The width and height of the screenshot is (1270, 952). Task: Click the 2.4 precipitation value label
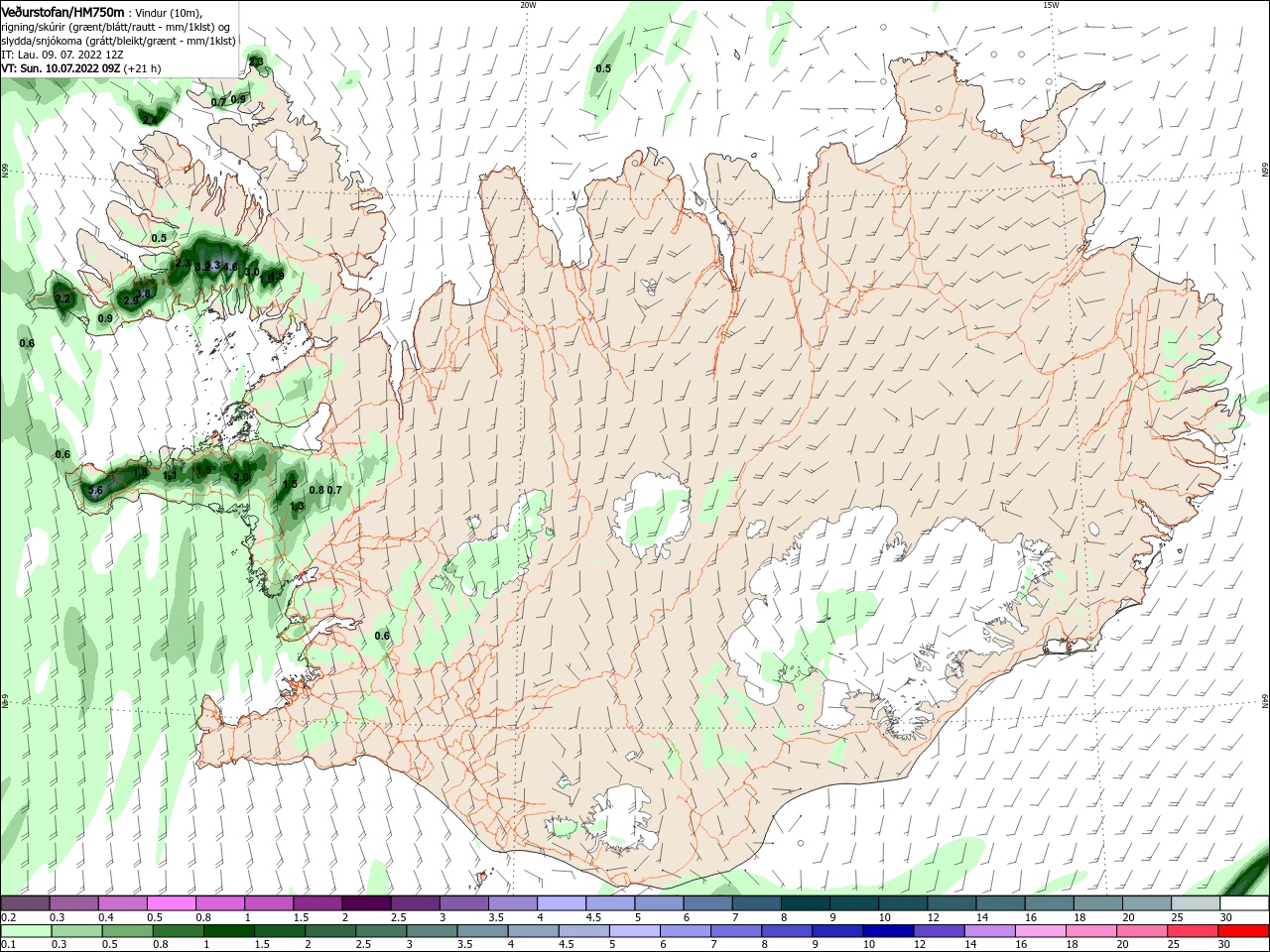149,120
